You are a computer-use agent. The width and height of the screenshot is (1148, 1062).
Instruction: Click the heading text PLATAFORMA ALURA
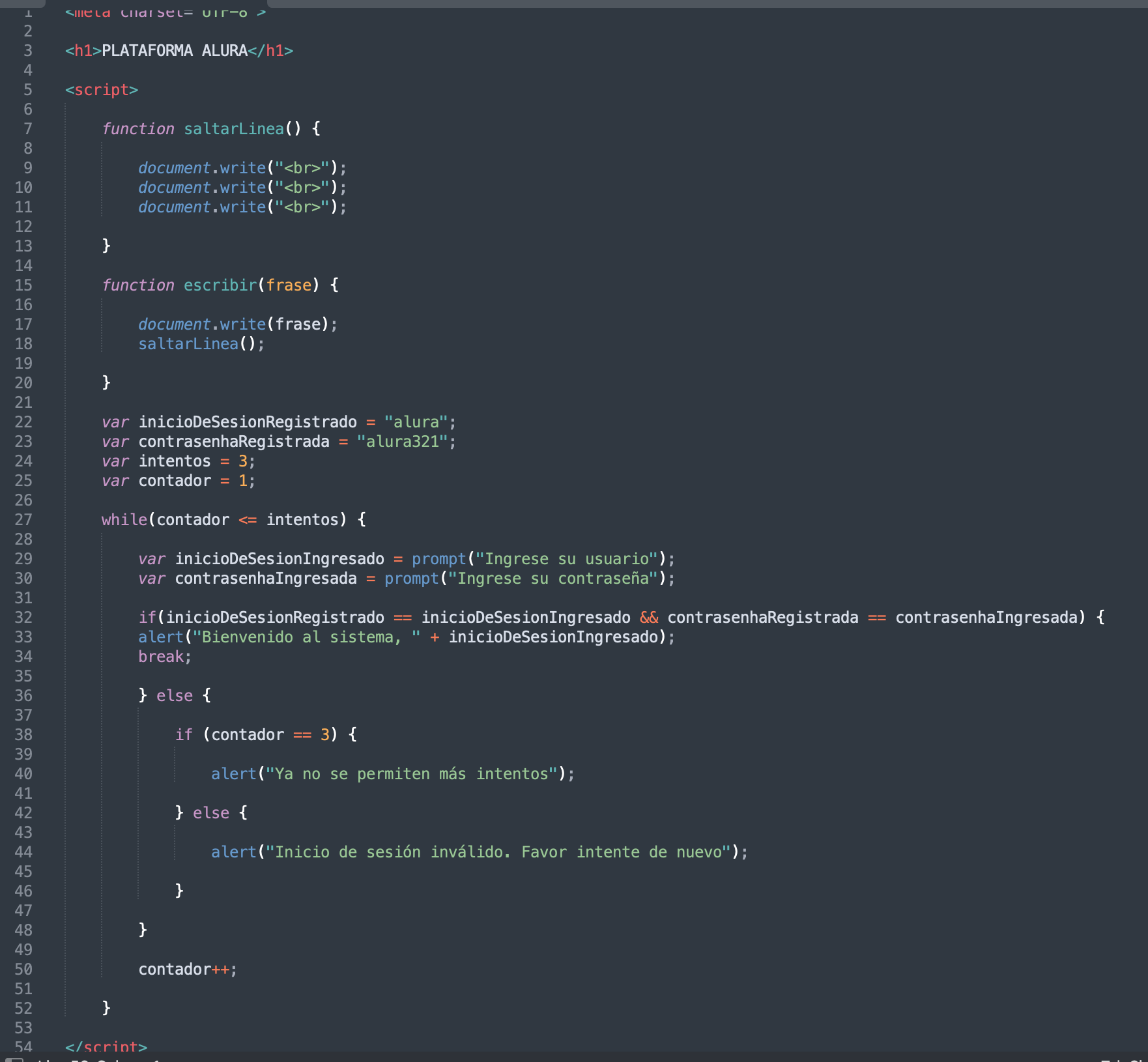(175, 51)
